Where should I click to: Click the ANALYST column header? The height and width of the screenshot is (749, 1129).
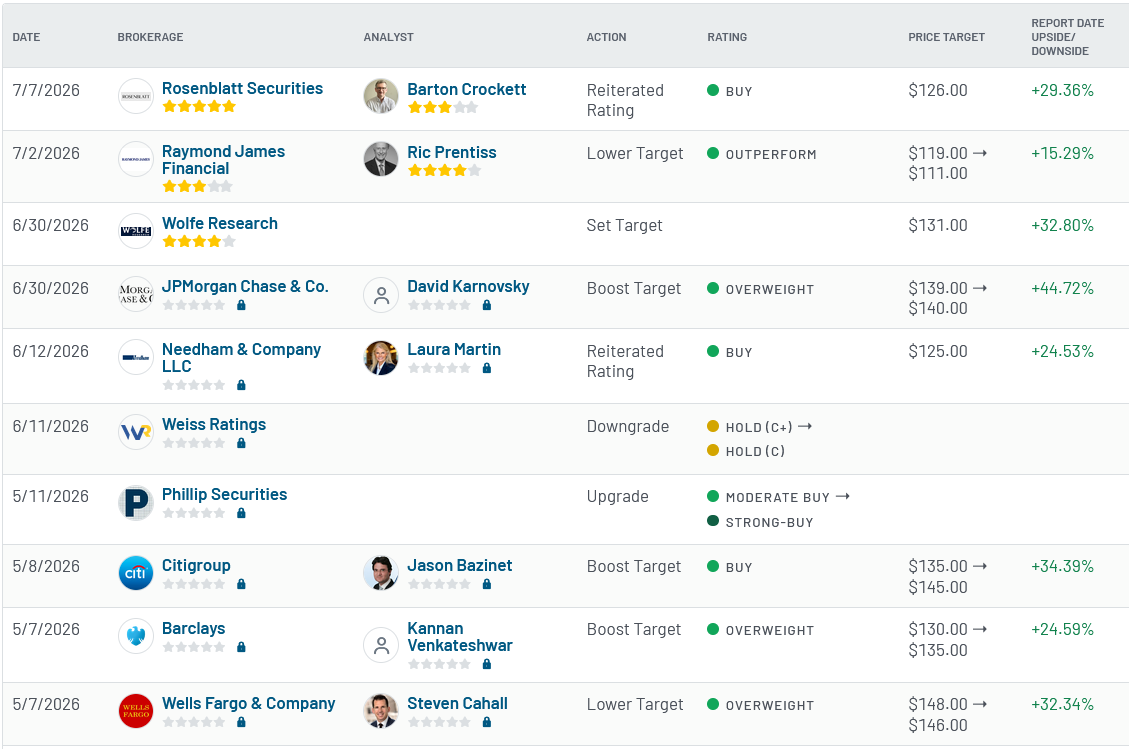pos(389,37)
